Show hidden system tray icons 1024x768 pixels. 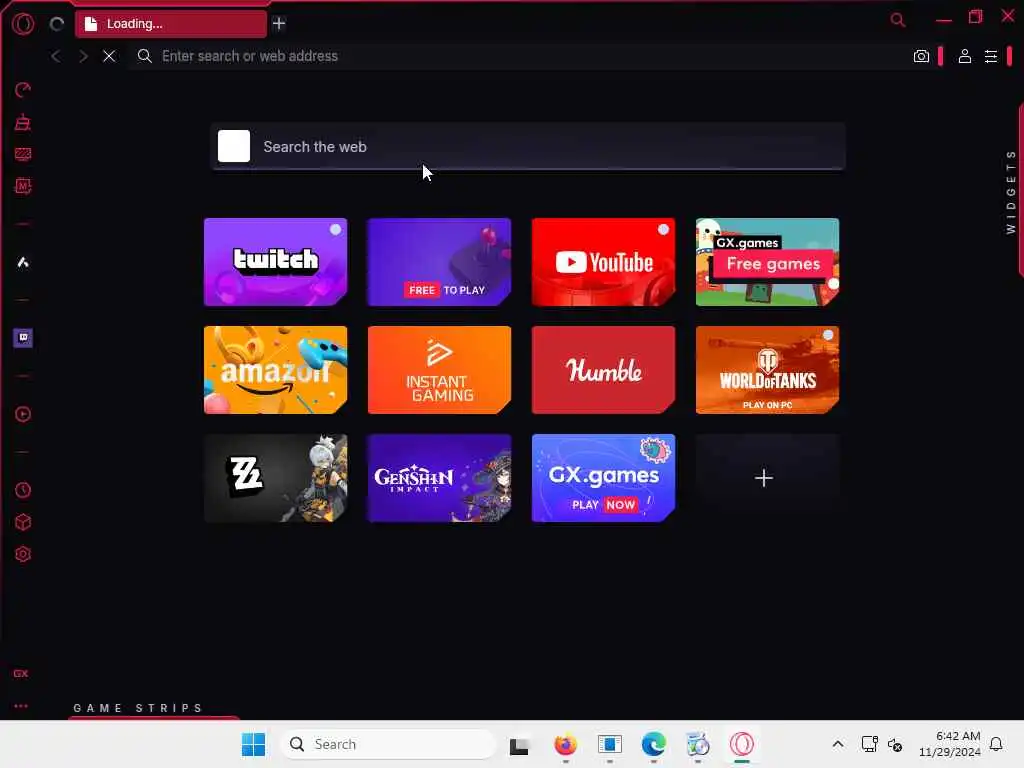click(x=838, y=744)
